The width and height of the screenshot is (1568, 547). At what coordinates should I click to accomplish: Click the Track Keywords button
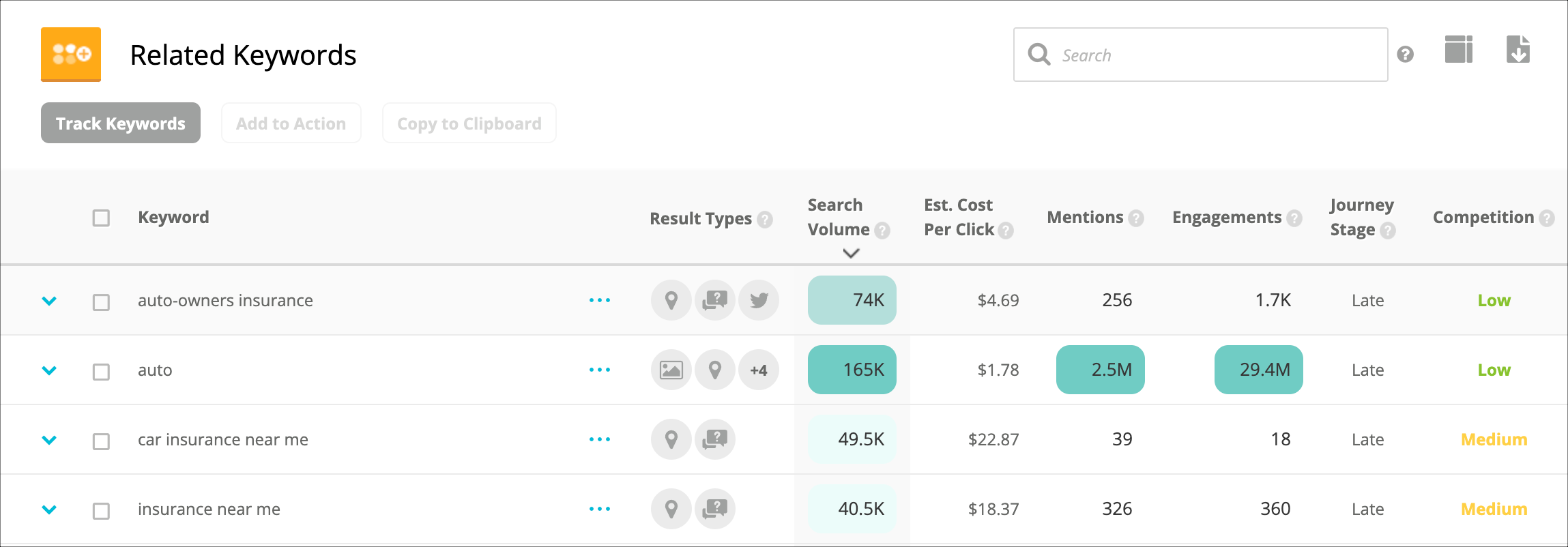tap(121, 123)
